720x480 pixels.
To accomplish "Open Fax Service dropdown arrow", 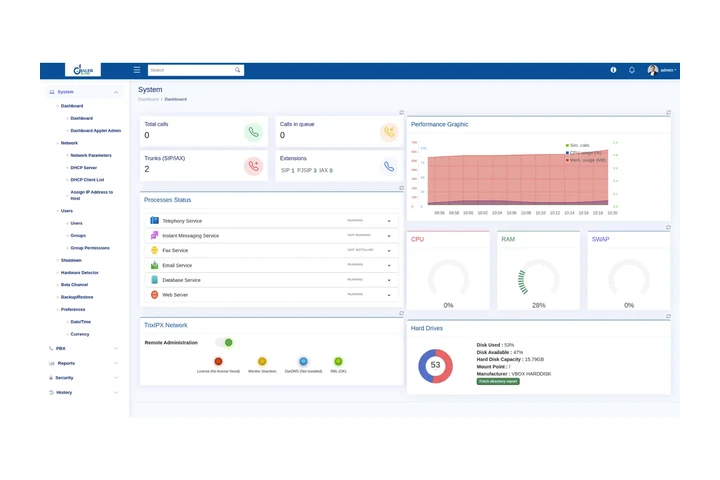I will pyautogui.click(x=388, y=250).
